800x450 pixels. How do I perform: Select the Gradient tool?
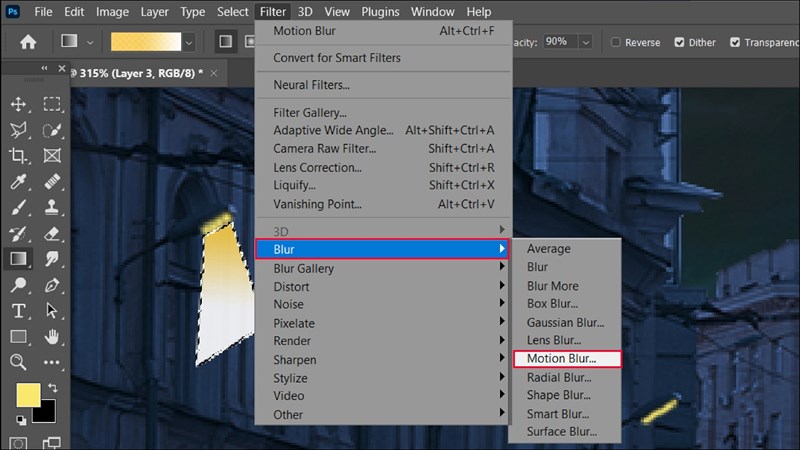(18, 259)
